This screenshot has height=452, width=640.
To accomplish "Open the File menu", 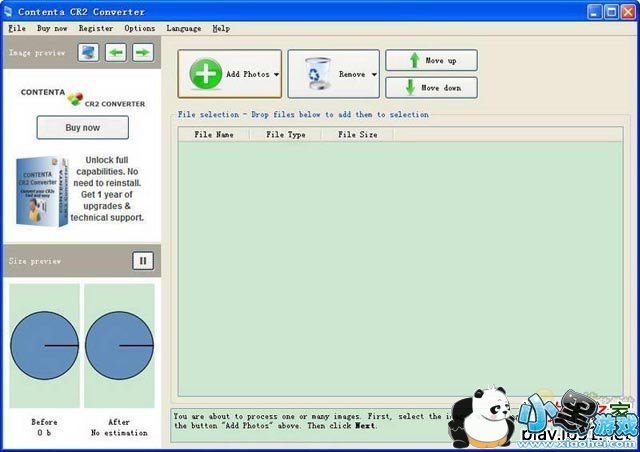I will click(17, 28).
